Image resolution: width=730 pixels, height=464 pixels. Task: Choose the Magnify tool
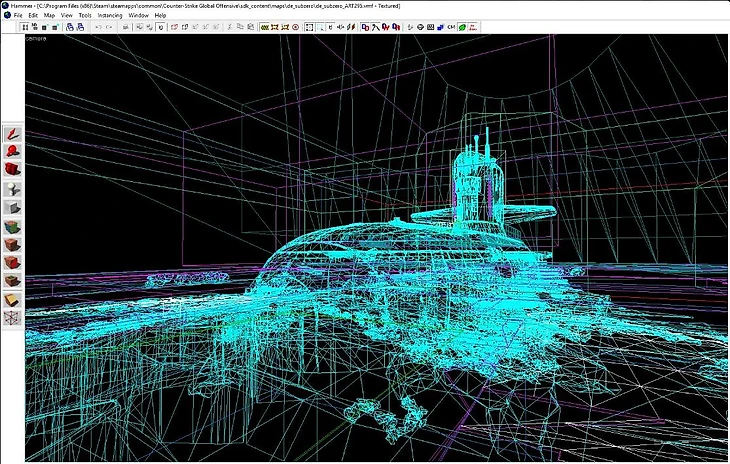tap(12, 151)
